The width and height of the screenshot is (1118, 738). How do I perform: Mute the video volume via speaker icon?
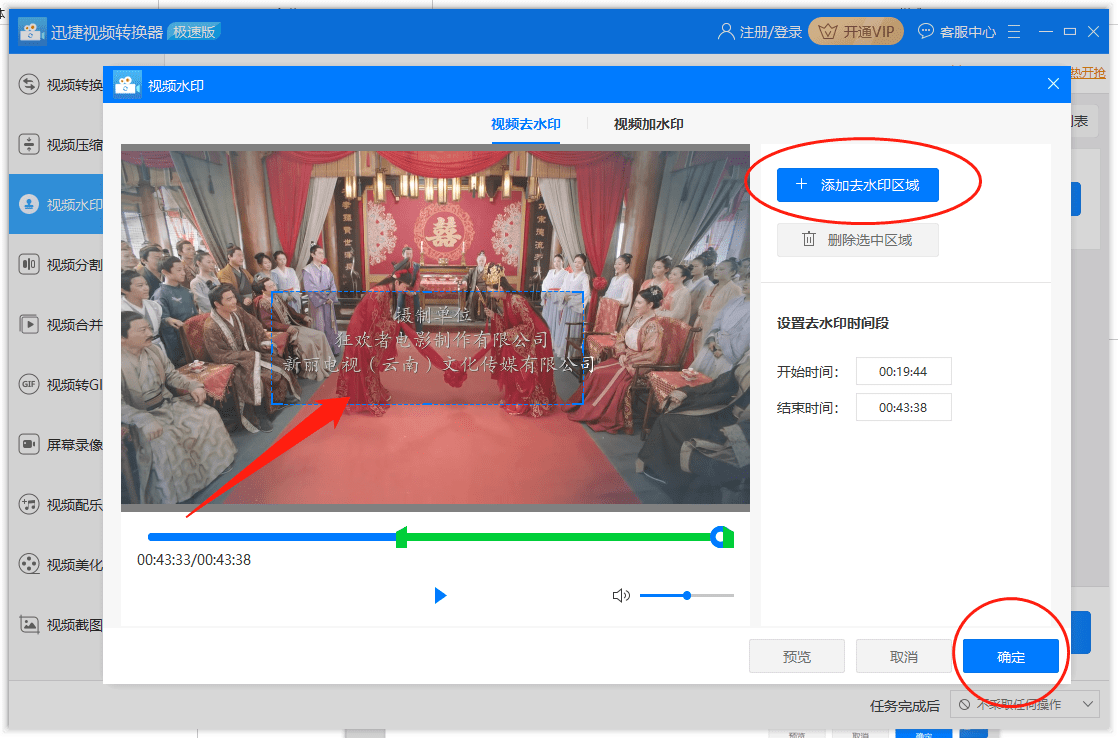pyautogui.click(x=621, y=594)
